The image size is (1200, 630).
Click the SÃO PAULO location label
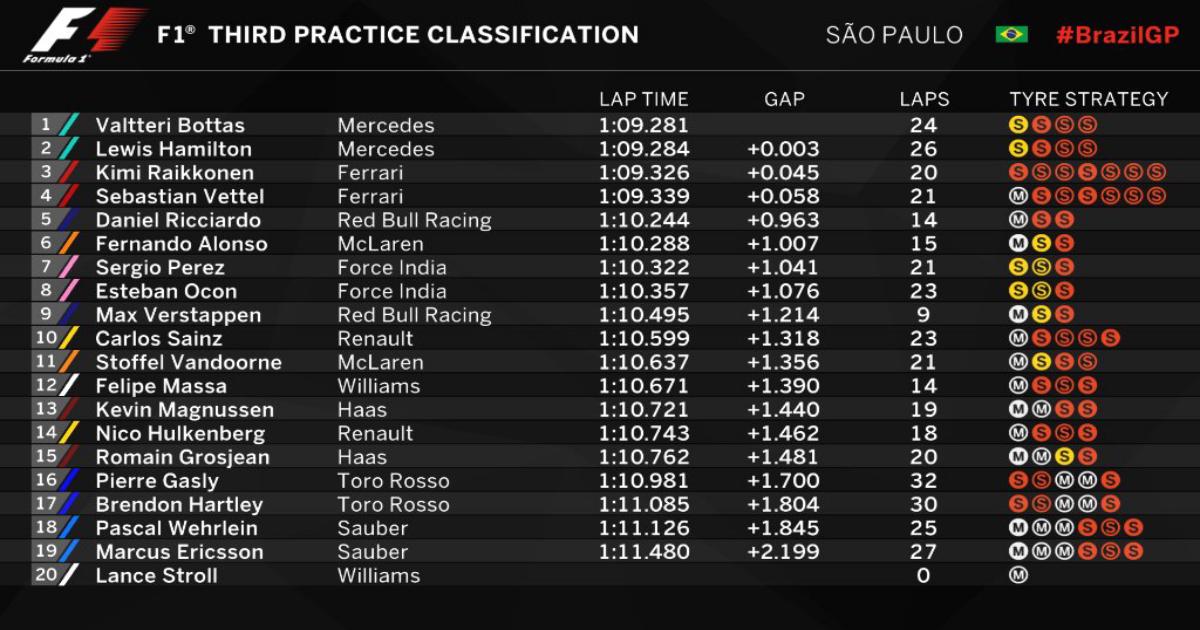point(894,35)
